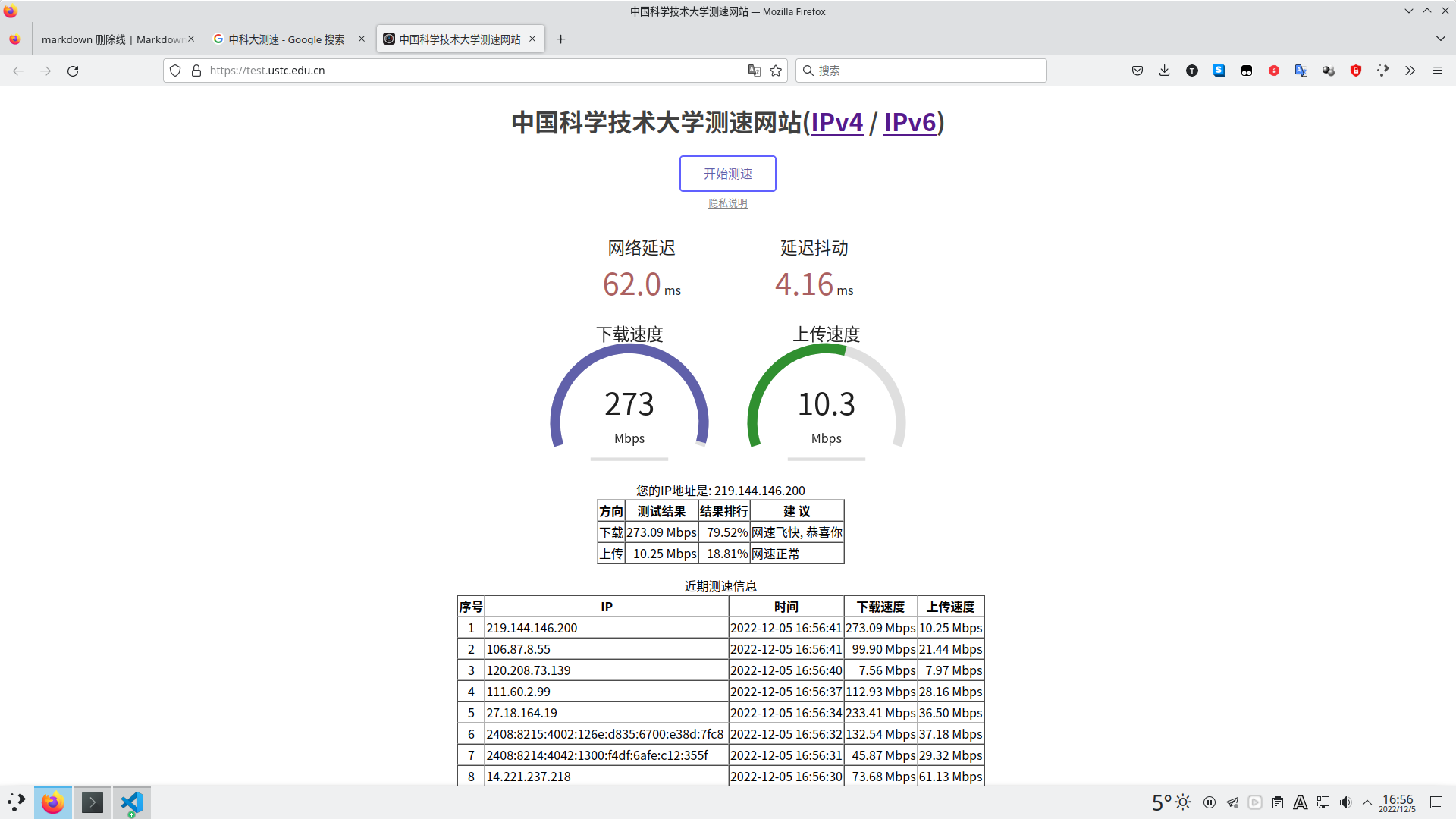
Task: Click the 网速正常 advice cell
Action: coord(797,554)
